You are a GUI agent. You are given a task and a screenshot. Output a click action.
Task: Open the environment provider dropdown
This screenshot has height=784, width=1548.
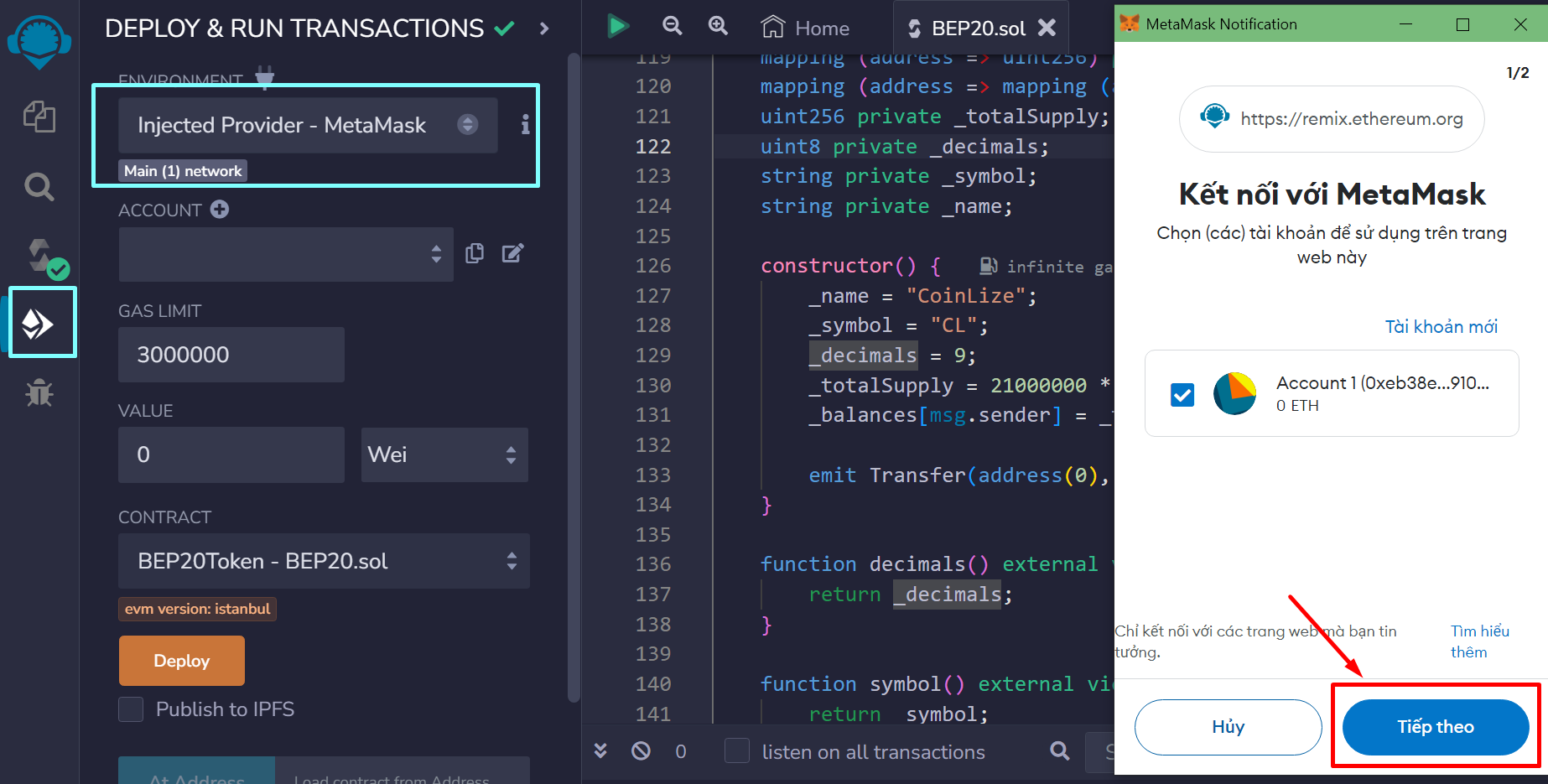coord(308,125)
